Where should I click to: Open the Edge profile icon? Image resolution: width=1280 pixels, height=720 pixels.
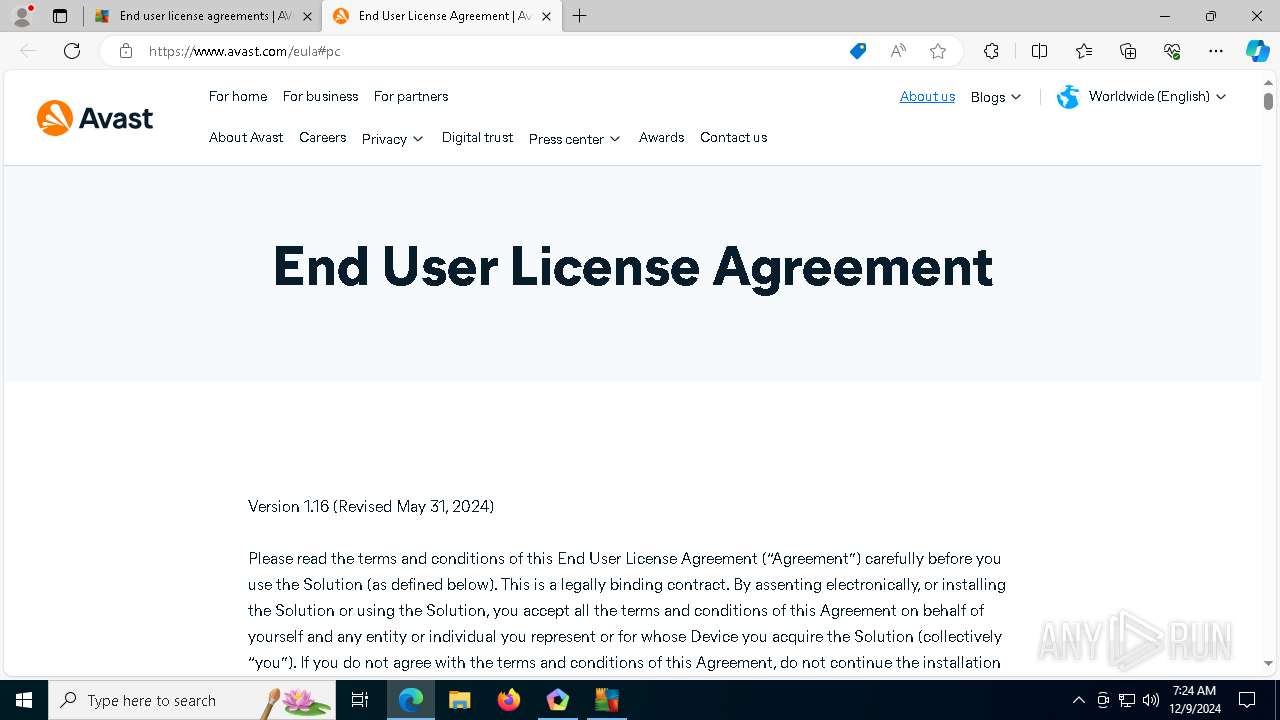22,16
